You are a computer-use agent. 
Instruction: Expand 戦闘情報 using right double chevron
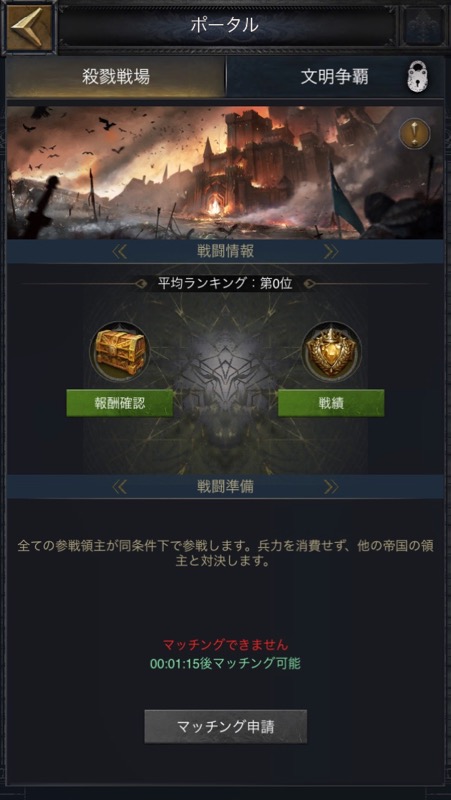point(331,252)
